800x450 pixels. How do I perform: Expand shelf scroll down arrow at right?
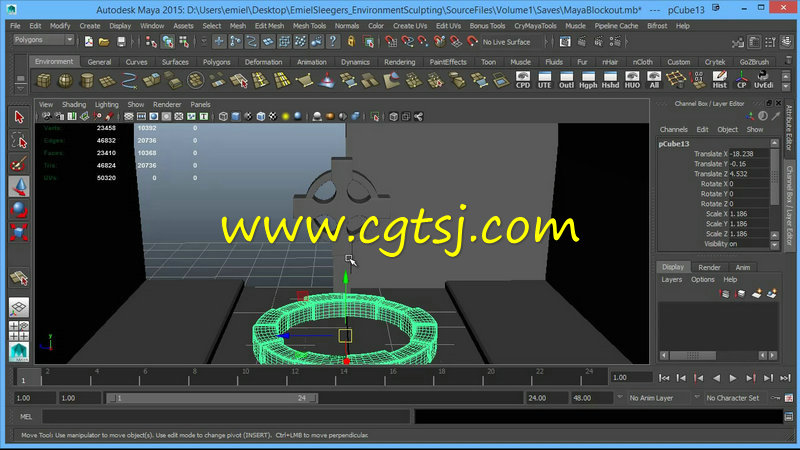[786, 87]
